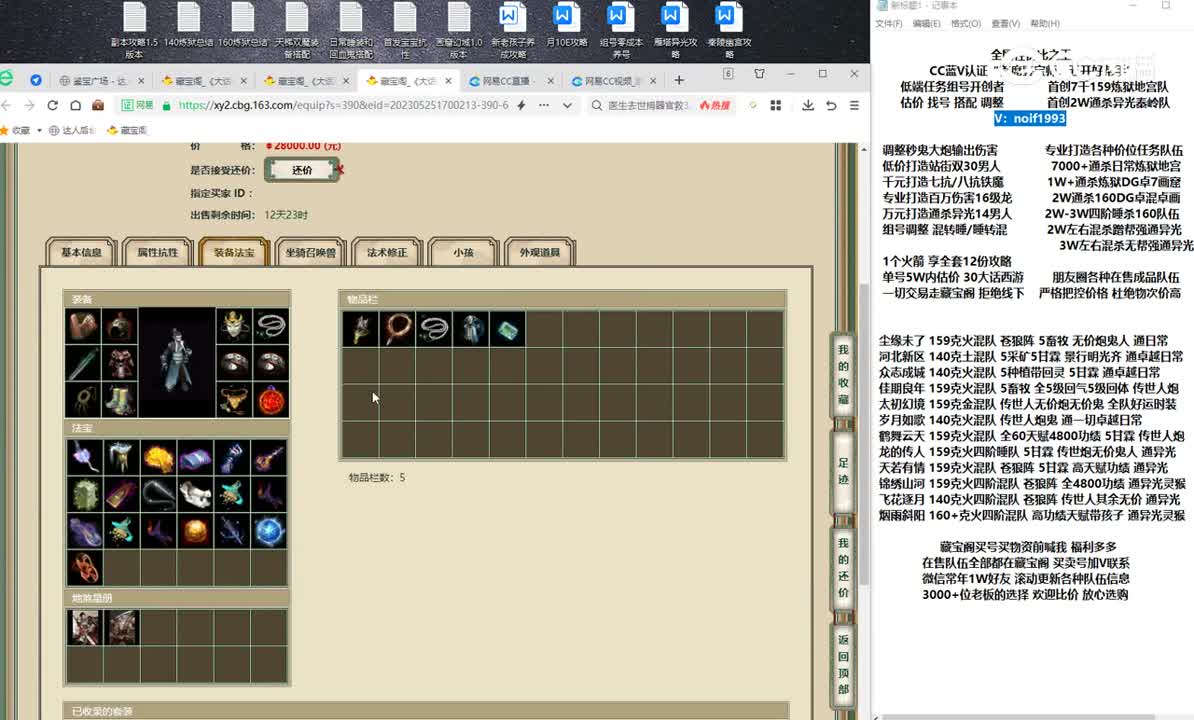Select the golden cloud treasure icon
The image size is (1194, 720).
pos(158,458)
